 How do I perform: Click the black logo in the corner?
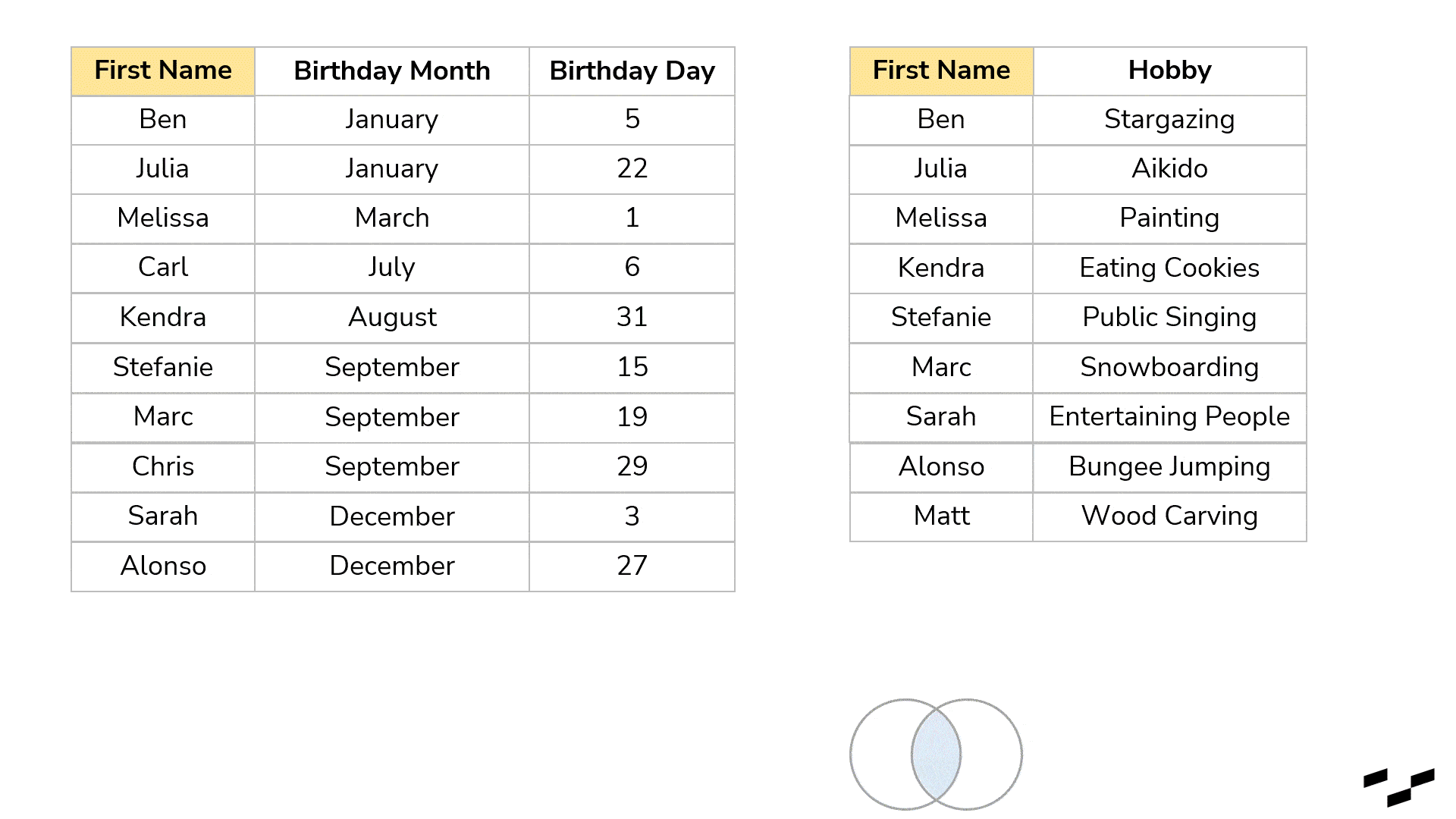click(x=1399, y=787)
